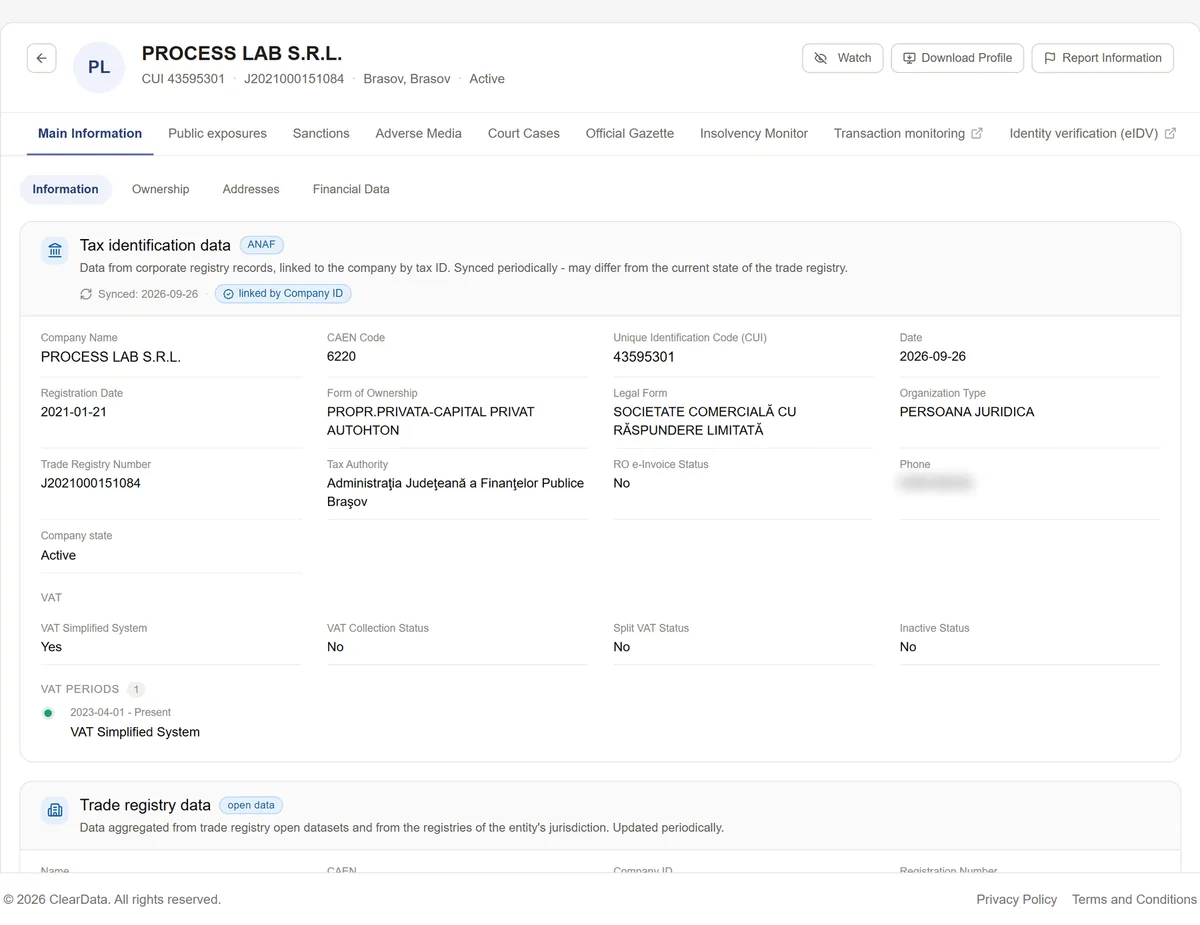The image size is (1200, 925).
Task: Click the RO e-Invoice Status No value
Action: [622, 483]
